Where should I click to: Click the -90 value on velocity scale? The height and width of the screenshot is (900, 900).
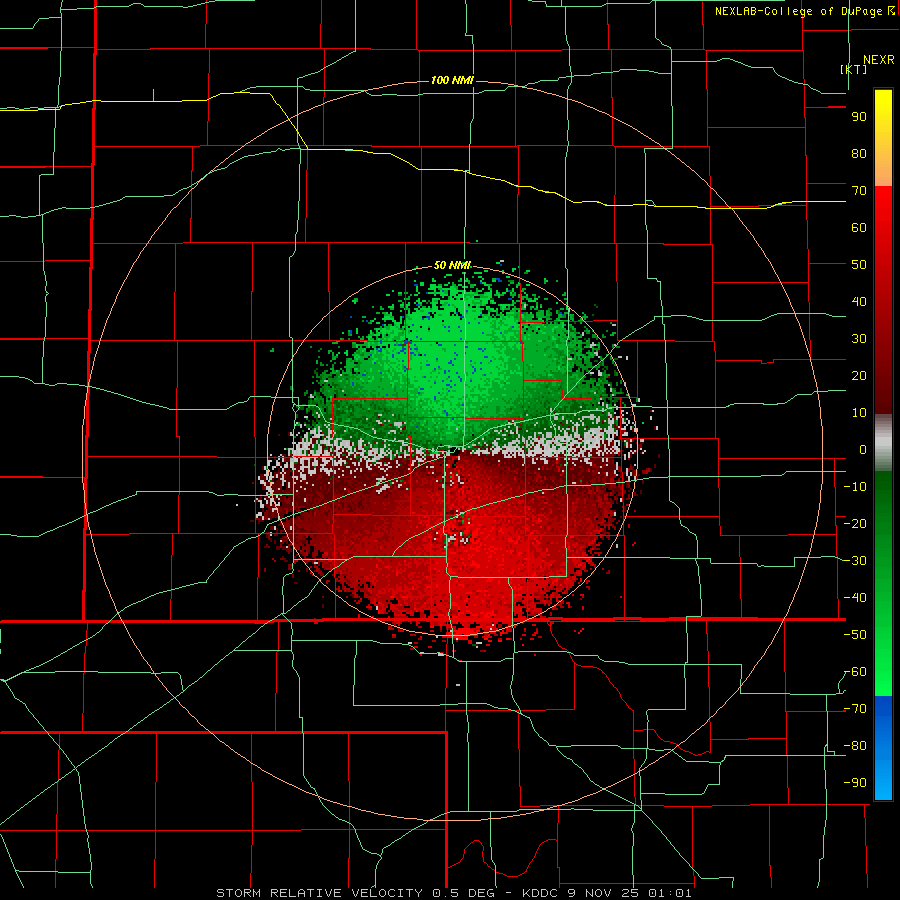pos(855,783)
